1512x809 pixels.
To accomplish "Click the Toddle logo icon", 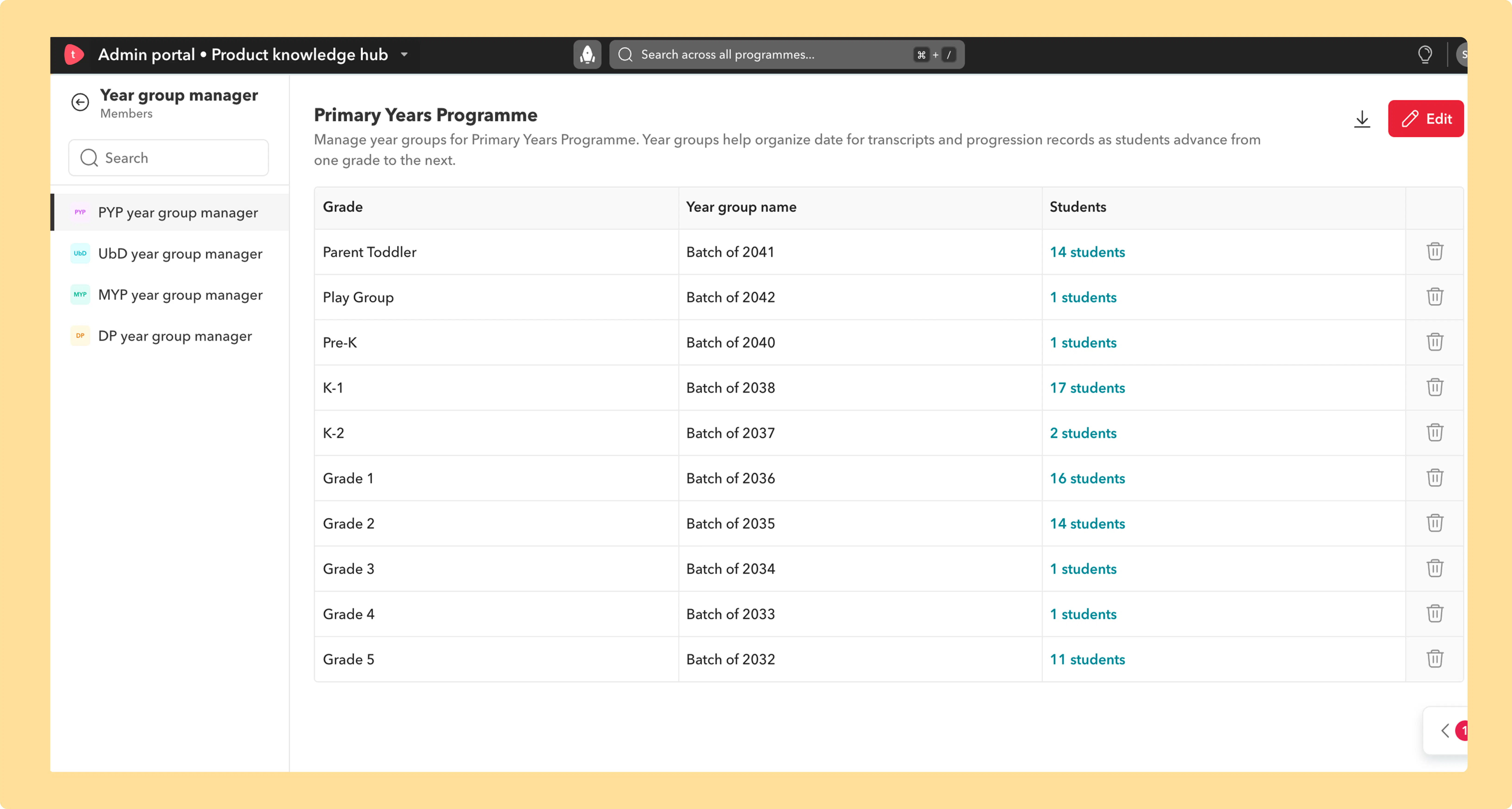I will click(74, 55).
